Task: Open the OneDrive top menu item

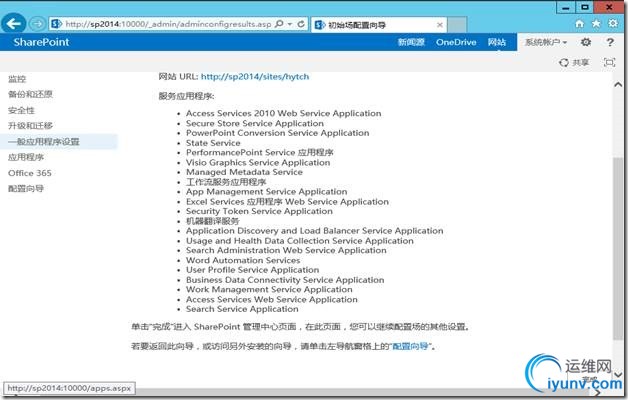Action: point(456,42)
